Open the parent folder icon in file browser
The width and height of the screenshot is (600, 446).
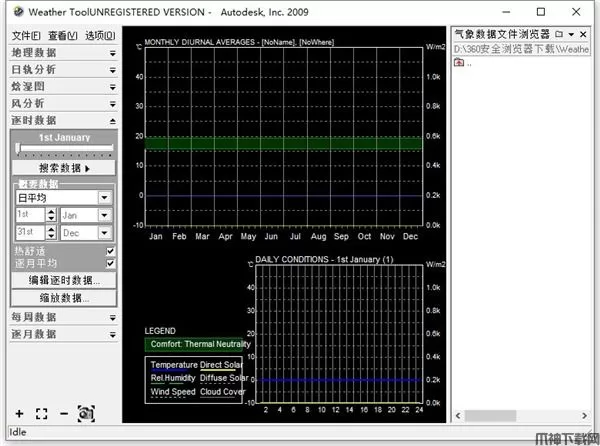[459, 62]
